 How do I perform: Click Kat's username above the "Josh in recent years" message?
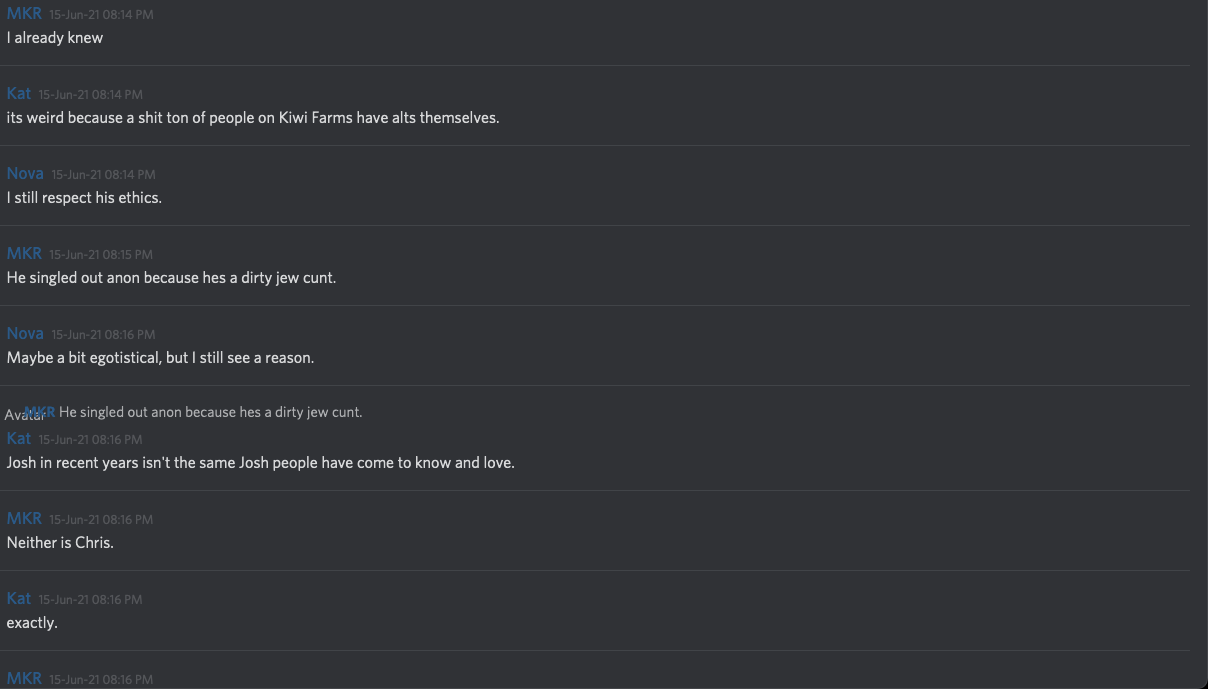(x=19, y=439)
